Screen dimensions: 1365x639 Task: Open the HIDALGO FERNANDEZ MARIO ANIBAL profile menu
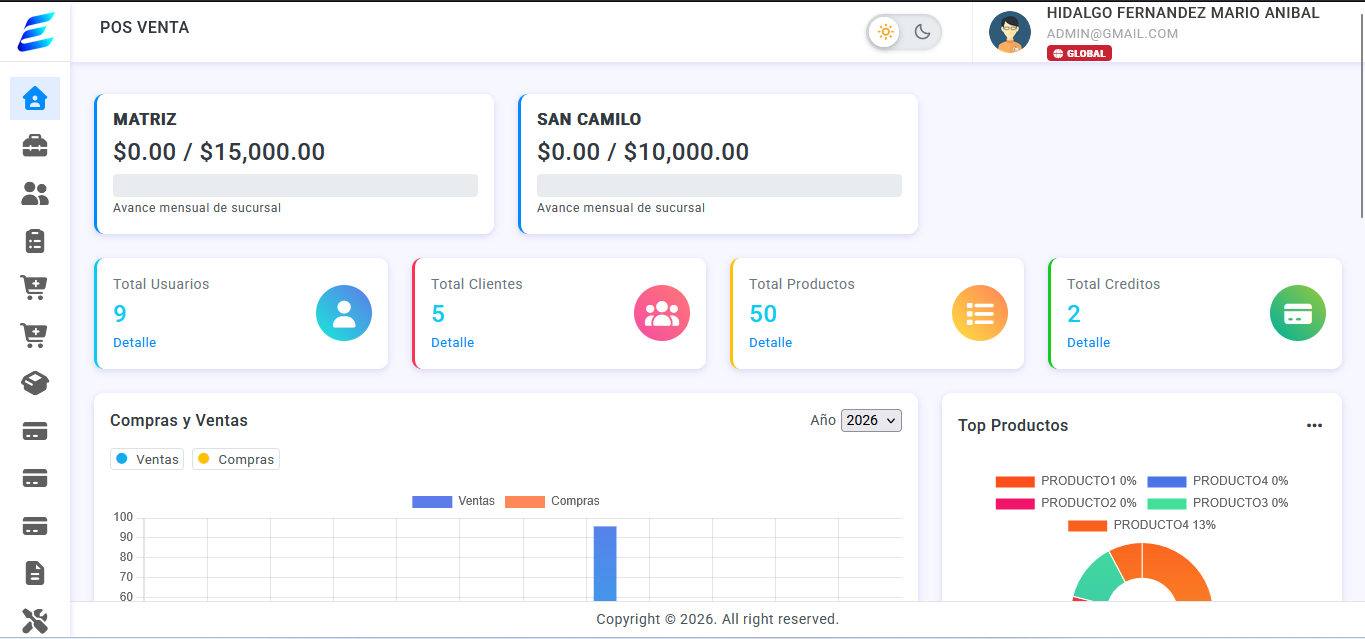(x=1183, y=13)
